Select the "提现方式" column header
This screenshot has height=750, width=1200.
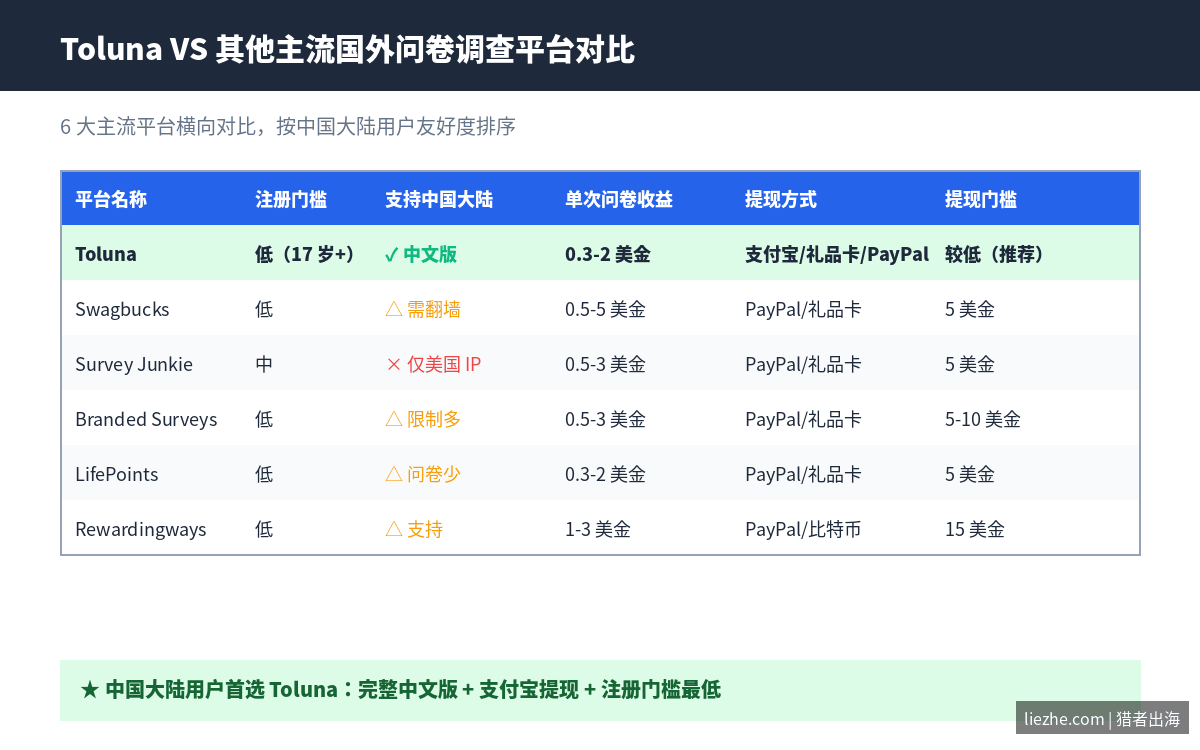click(x=781, y=199)
